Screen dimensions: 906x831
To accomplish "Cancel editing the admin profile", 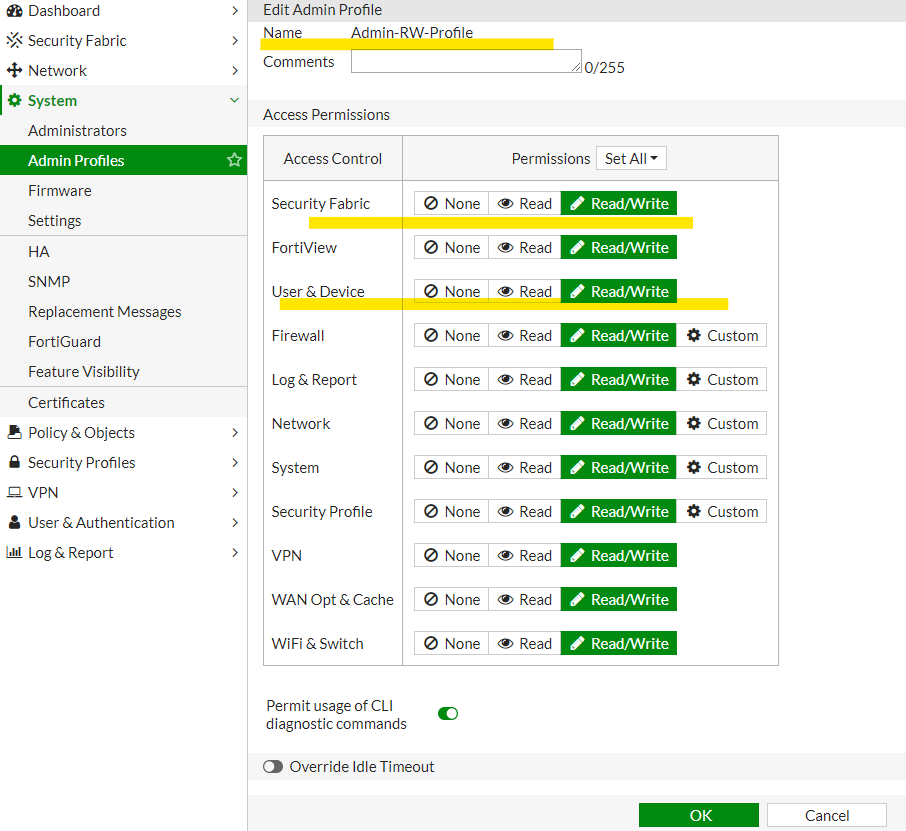I will point(826,815).
